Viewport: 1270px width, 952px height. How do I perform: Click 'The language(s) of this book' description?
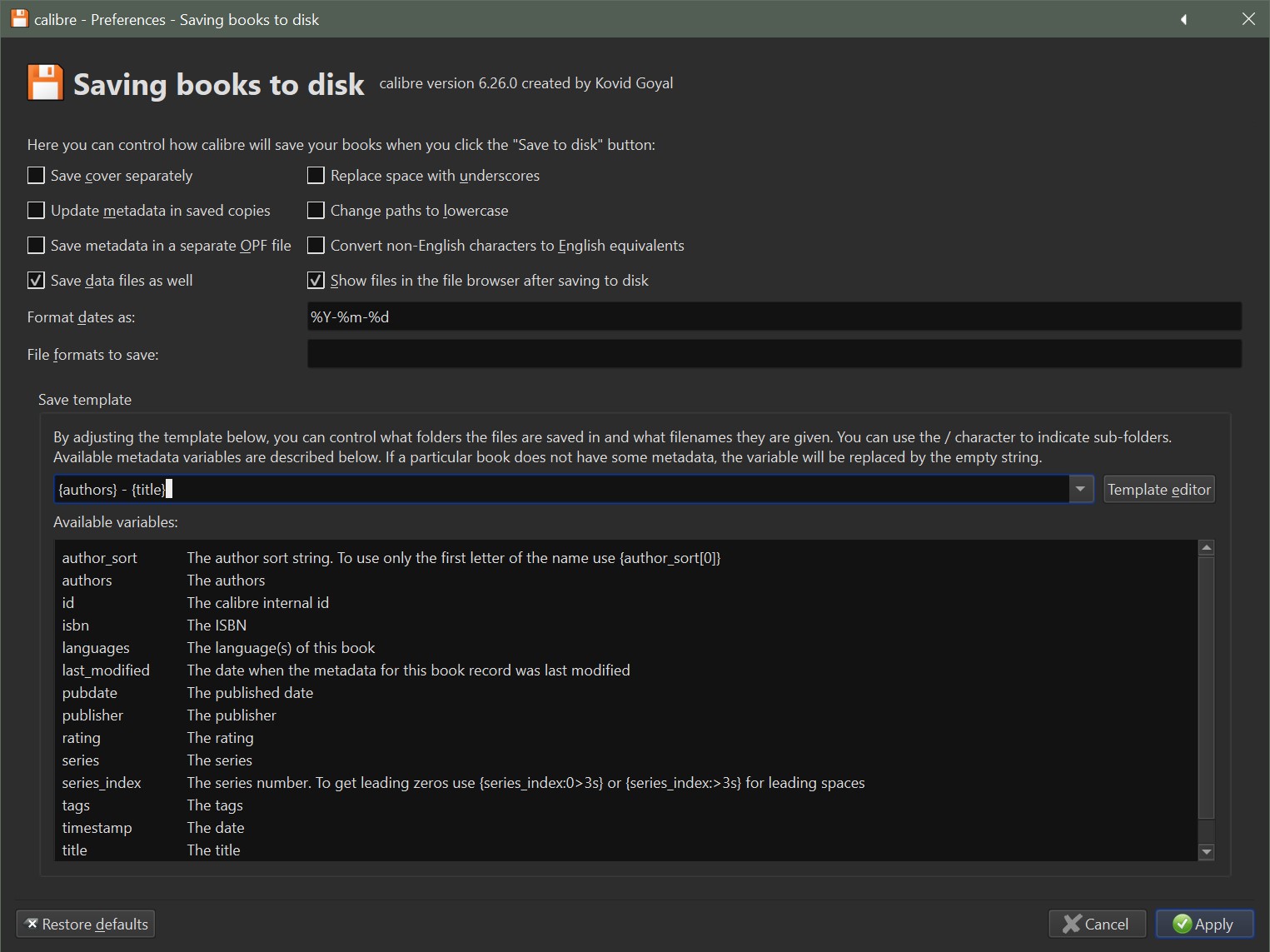[x=281, y=648]
